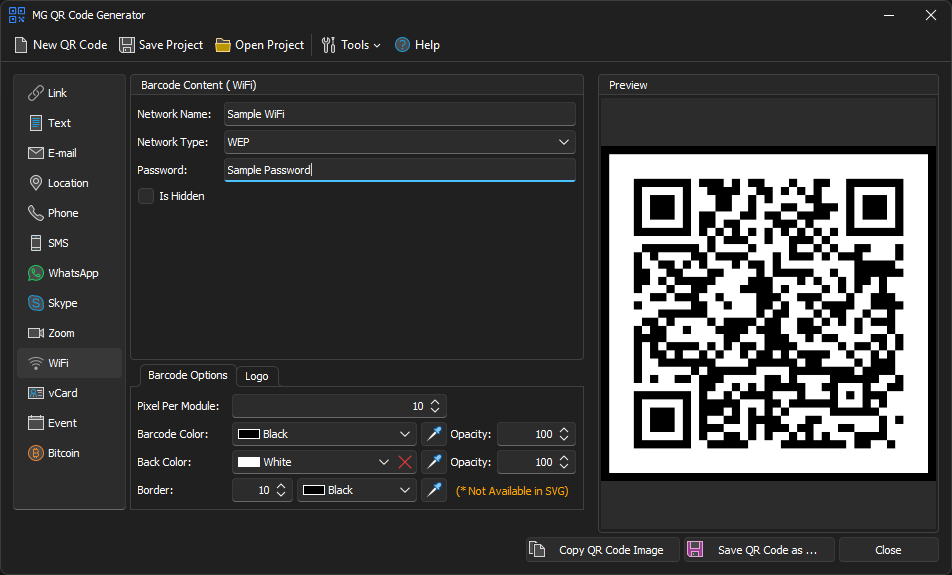Click the Border black color swatch
This screenshot has width=952, height=575.
click(x=314, y=490)
